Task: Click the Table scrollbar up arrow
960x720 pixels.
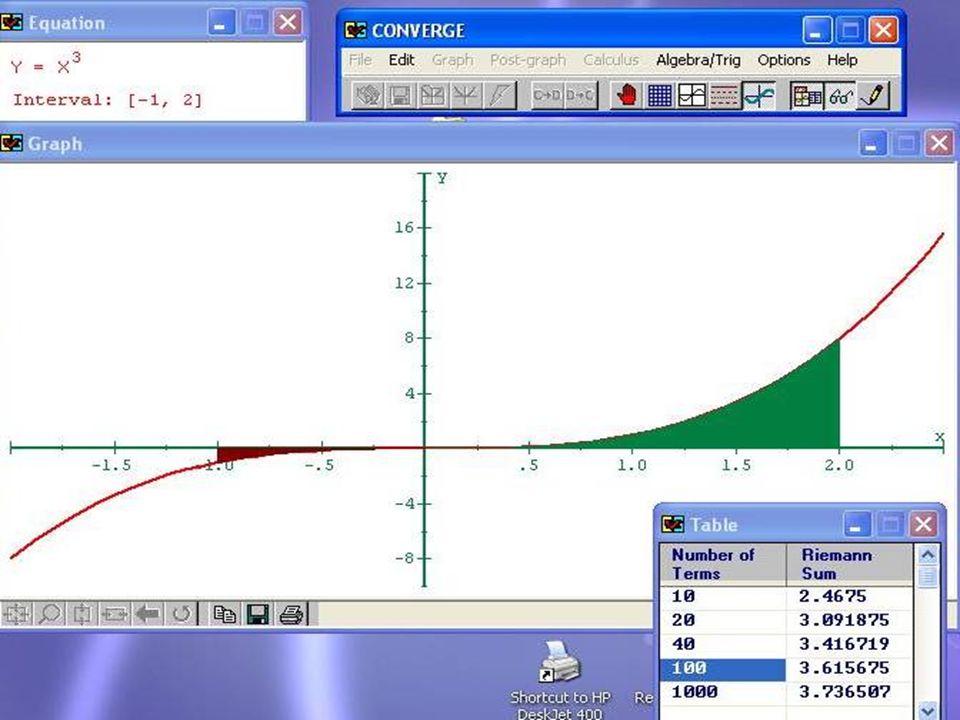Action: (928, 555)
